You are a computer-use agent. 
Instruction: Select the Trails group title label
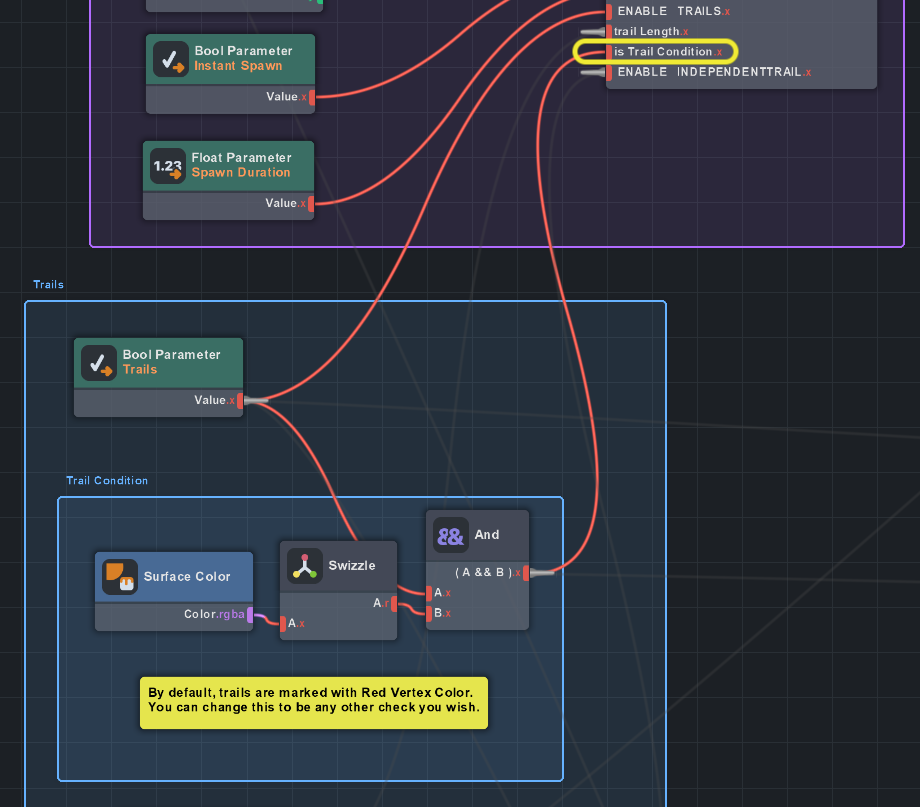pos(48,285)
